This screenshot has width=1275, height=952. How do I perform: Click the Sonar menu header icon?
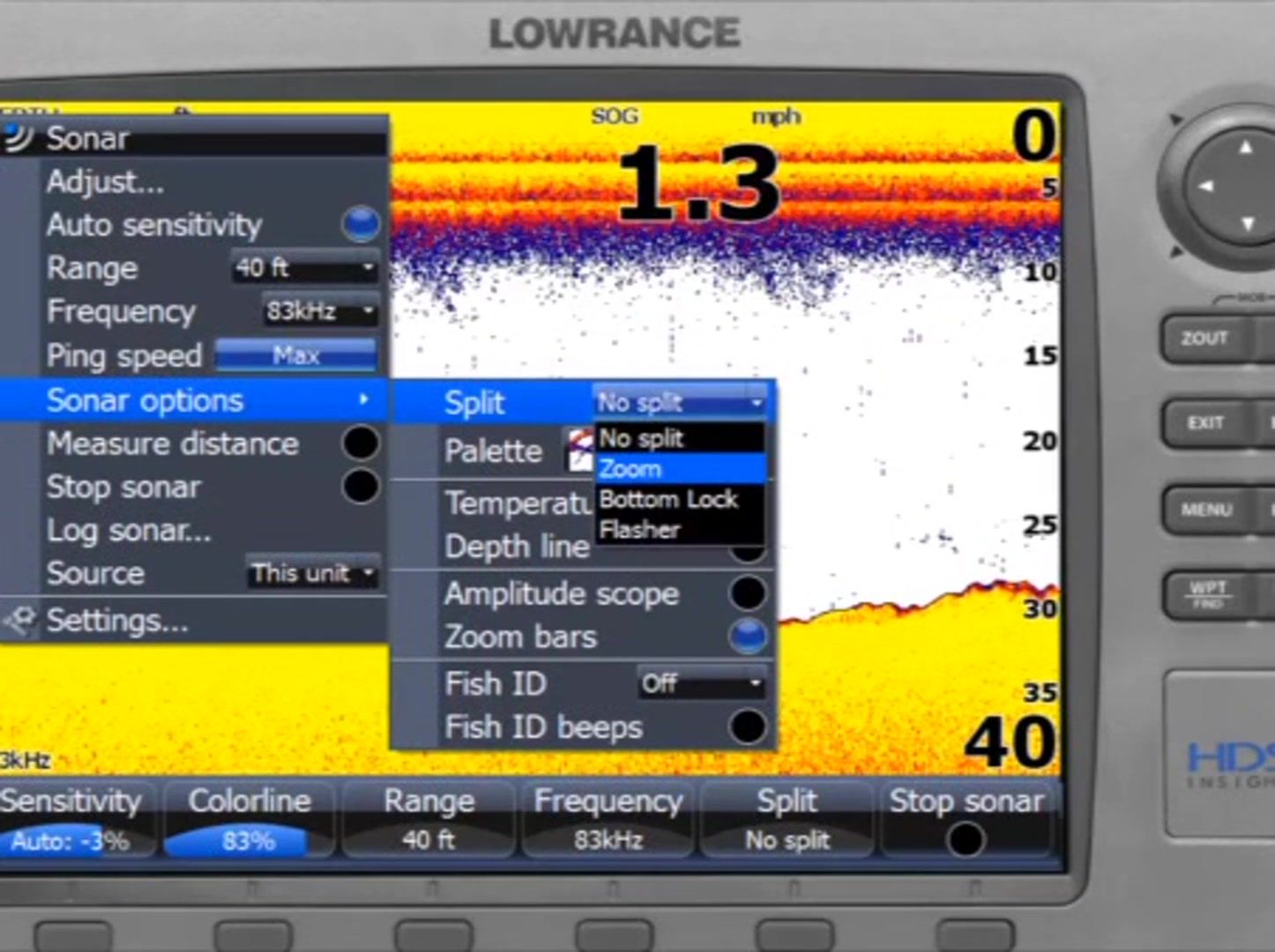[18, 138]
